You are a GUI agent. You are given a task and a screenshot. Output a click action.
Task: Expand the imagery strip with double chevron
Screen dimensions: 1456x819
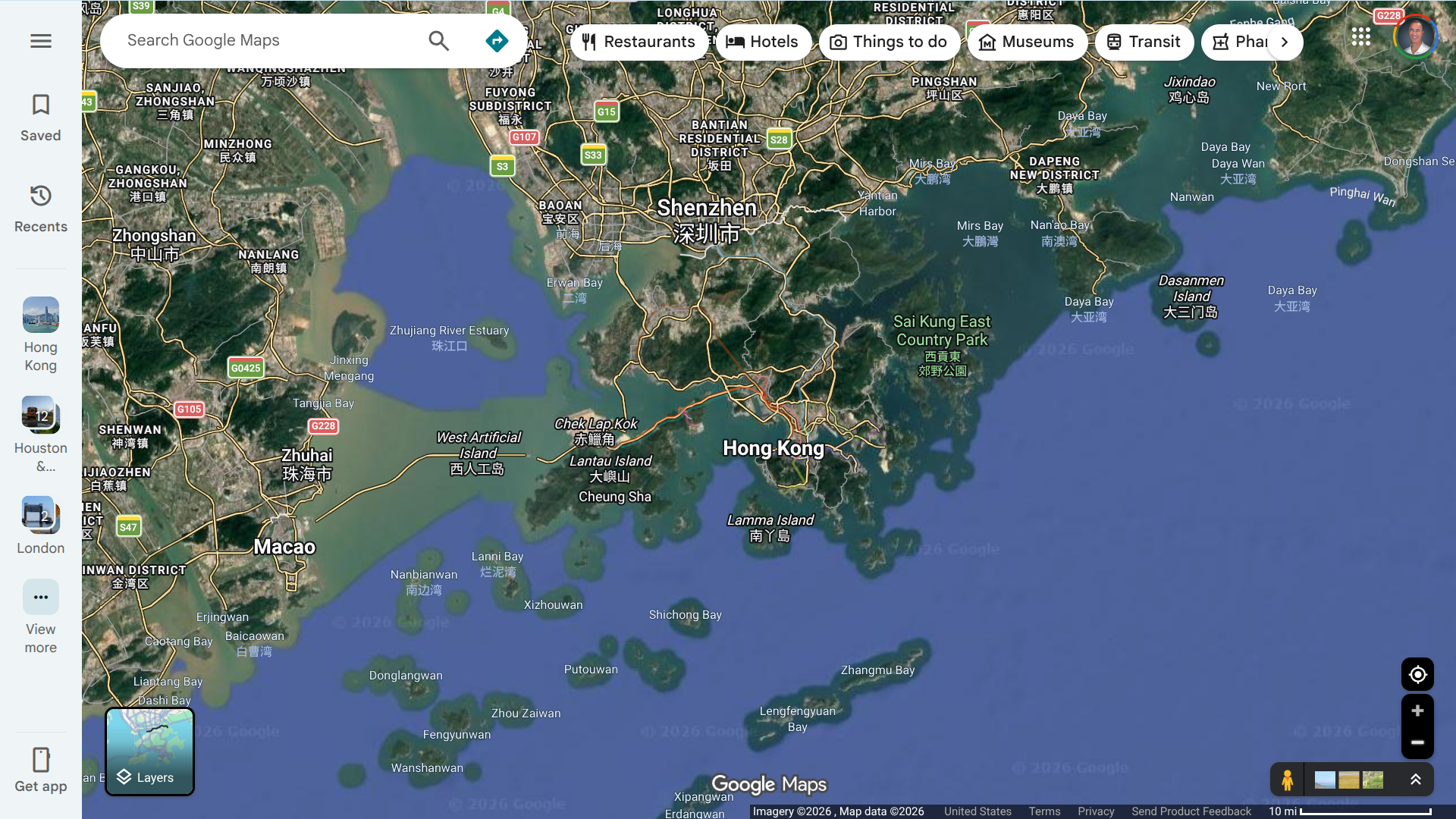pyautogui.click(x=1415, y=780)
